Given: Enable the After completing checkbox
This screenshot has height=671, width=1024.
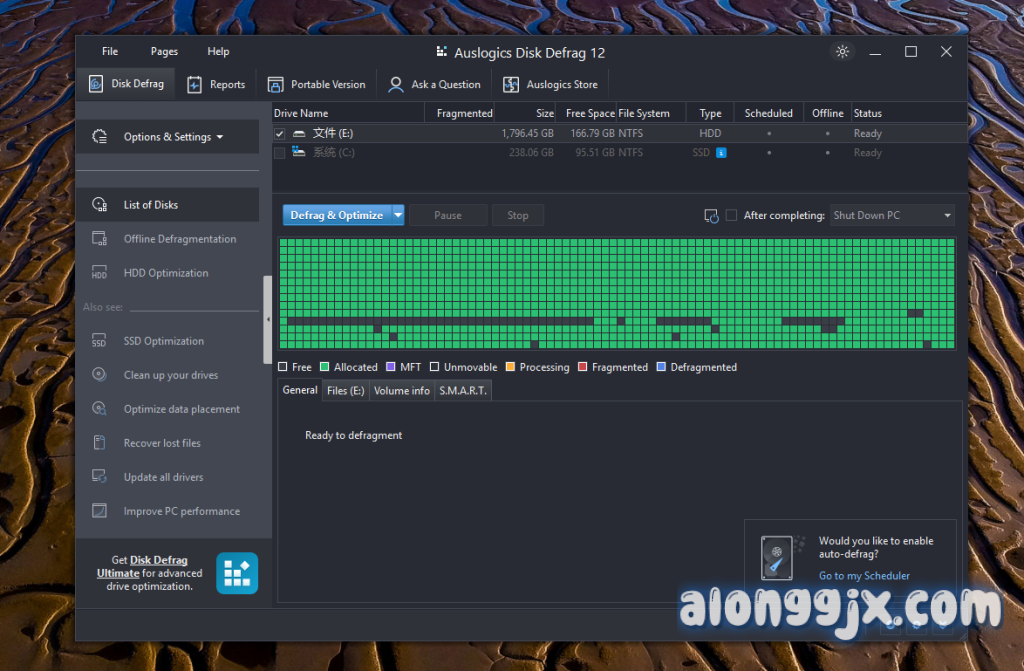Looking at the screenshot, I should coord(732,215).
